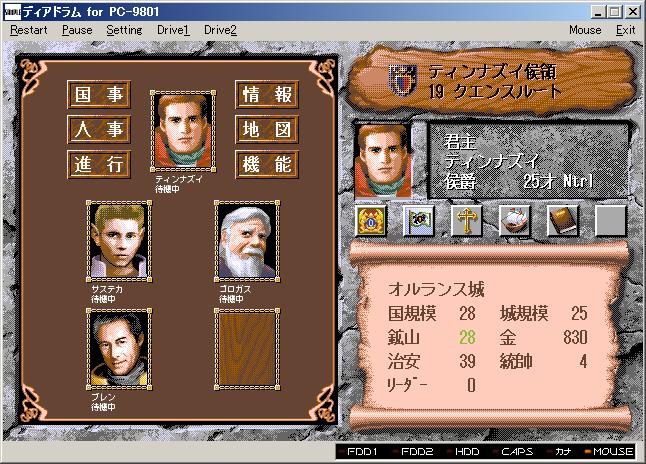Viewport: 646px width, 464px height.
Task: Click the 統帥 value 4
Action: coord(583,361)
